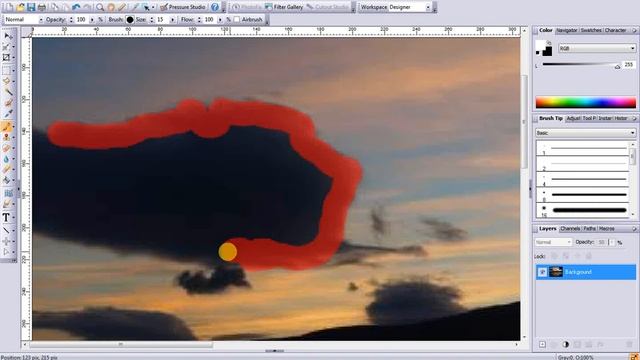Hide the Background layer eye icon
640x360 pixels.
542,272
